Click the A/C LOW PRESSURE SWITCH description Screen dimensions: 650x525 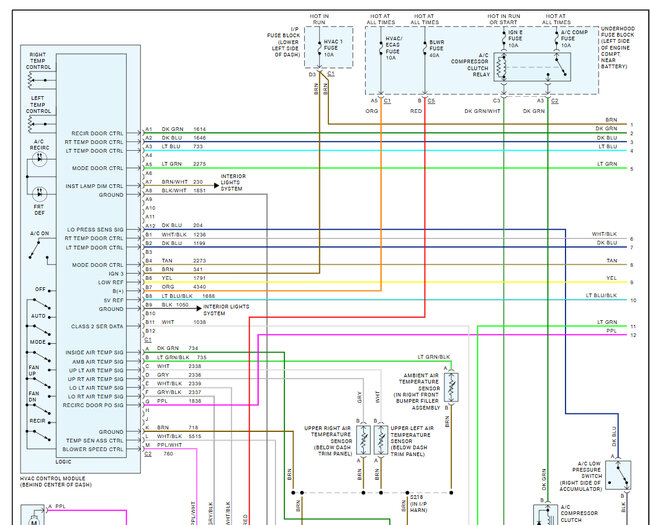click(x=581, y=476)
